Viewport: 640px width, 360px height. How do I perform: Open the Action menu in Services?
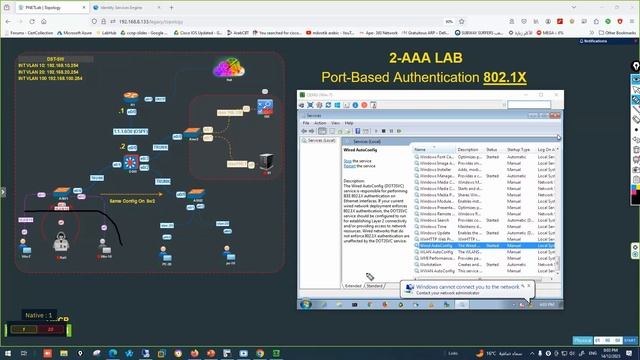[x=320, y=123]
